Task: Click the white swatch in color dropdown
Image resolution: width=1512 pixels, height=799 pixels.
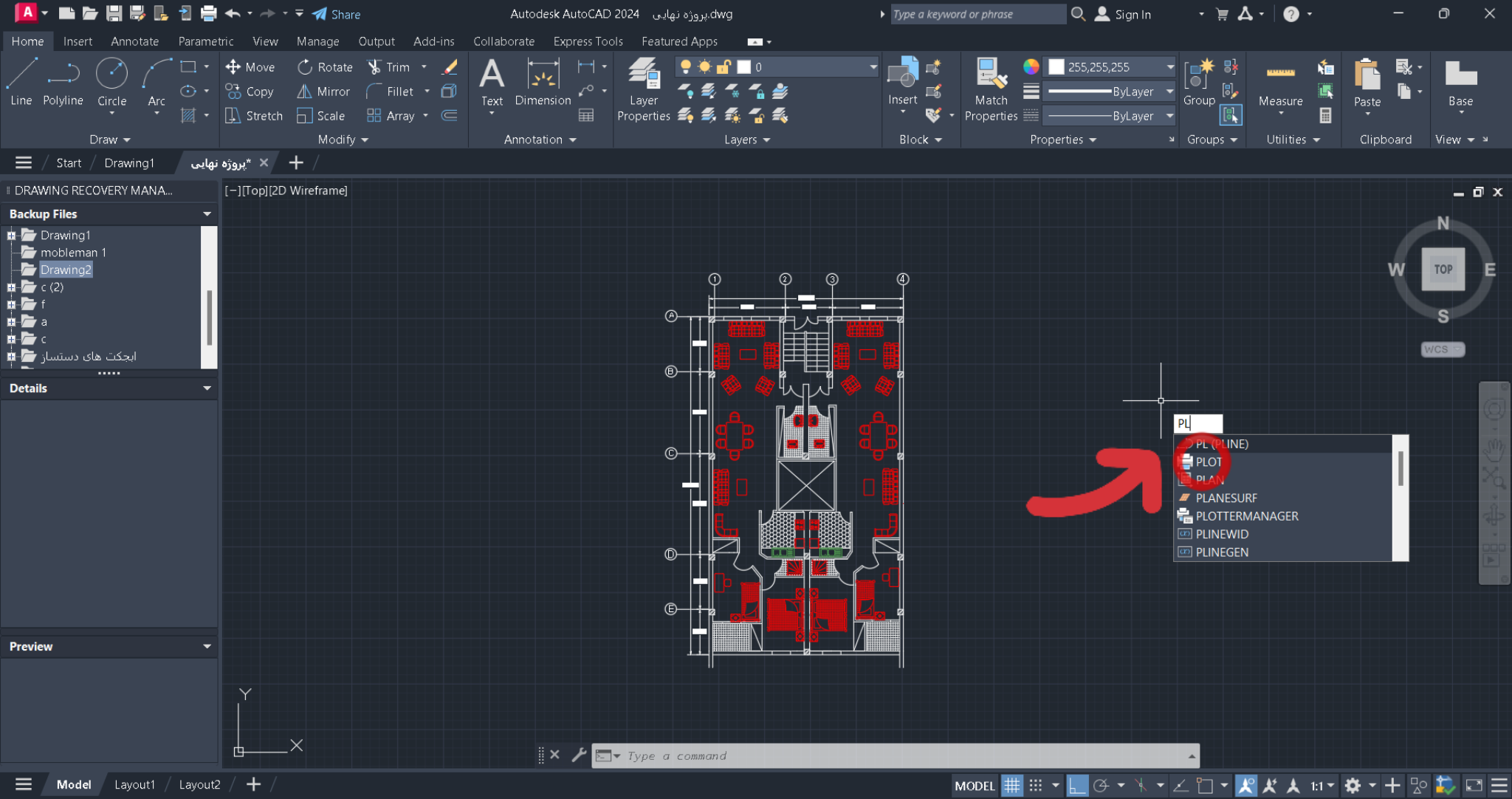Action: pos(1056,67)
